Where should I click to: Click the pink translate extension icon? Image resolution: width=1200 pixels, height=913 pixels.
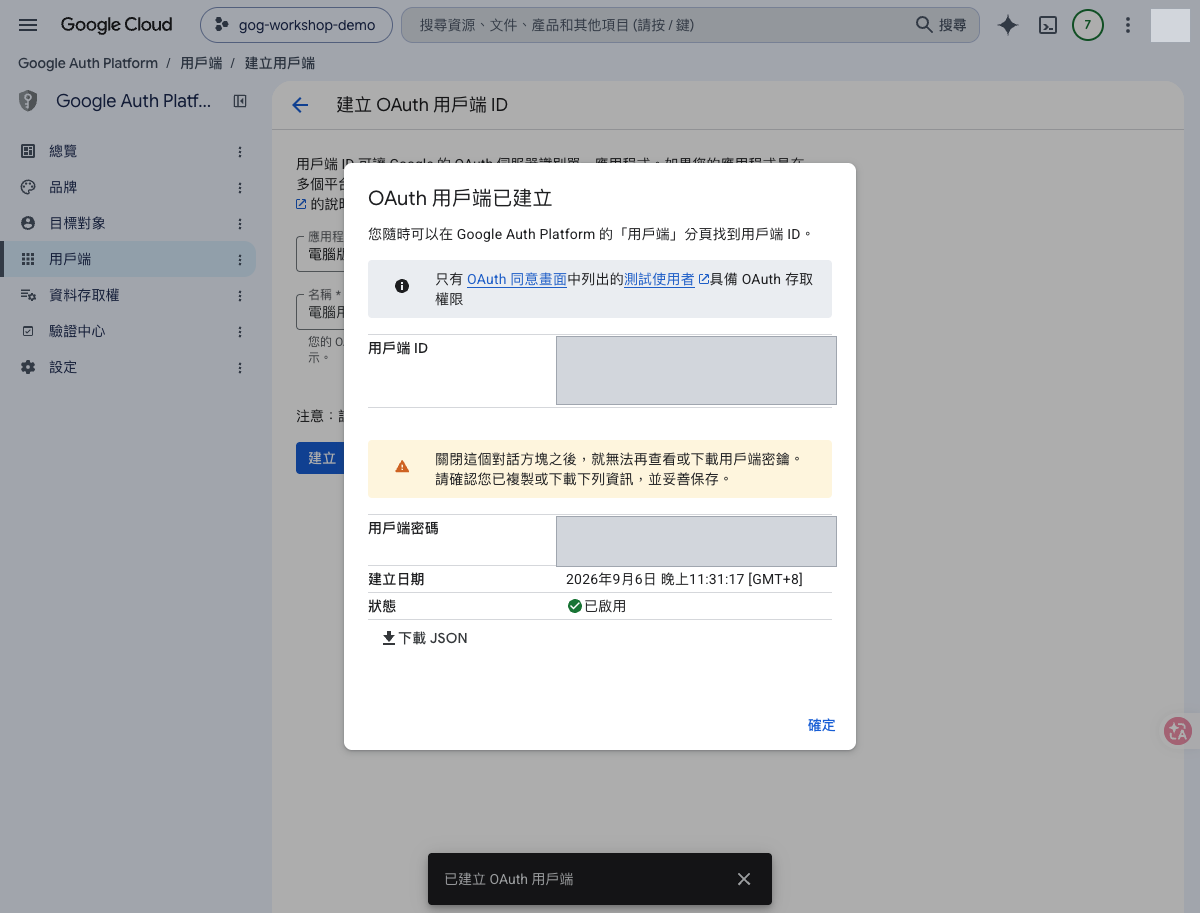pyautogui.click(x=1178, y=731)
